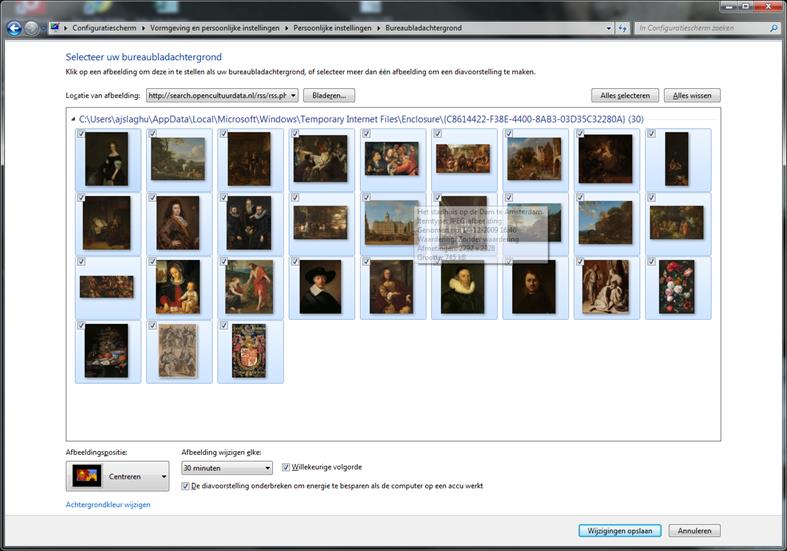Select the wide thumbnail starting the third row
787x551 pixels.
click(107, 287)
